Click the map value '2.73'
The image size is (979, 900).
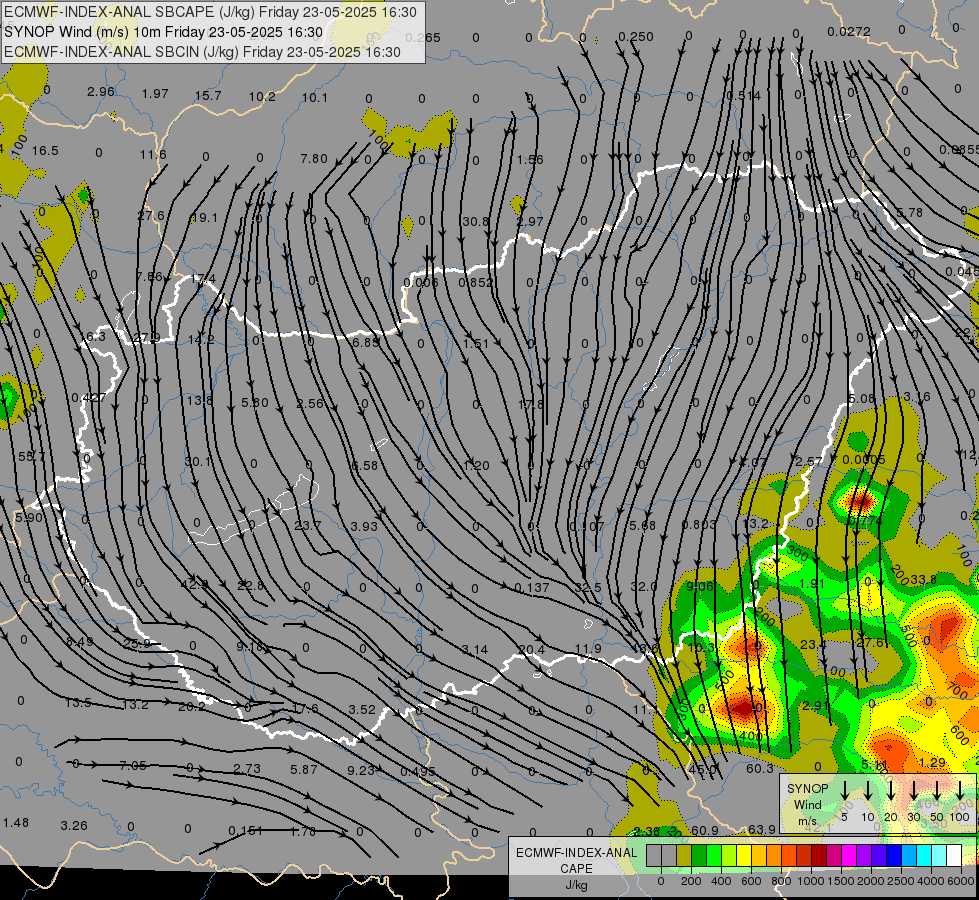point(247,769)
